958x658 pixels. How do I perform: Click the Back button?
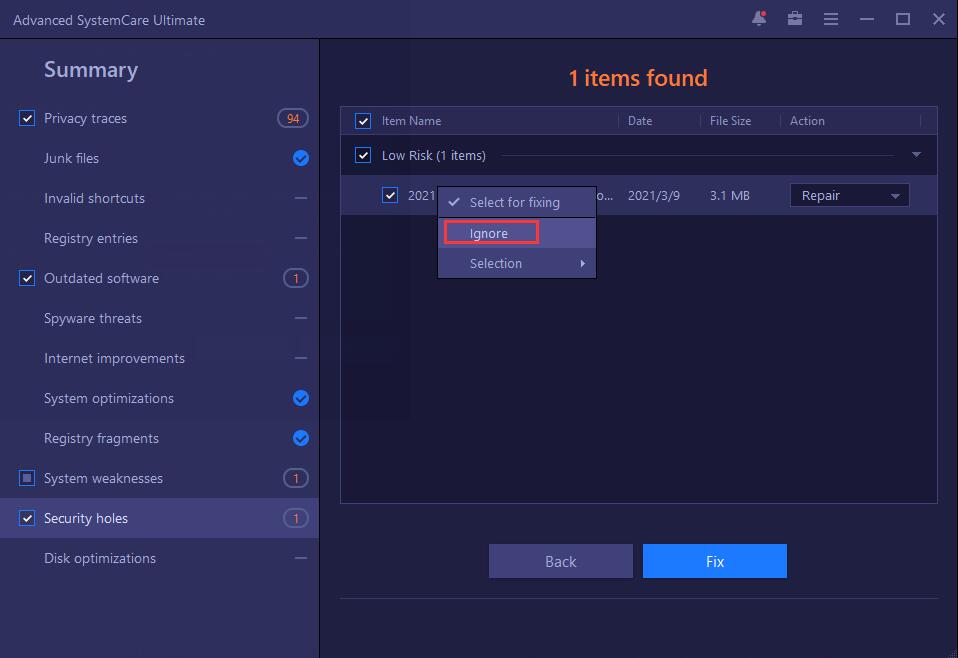(x=561, y=561)
